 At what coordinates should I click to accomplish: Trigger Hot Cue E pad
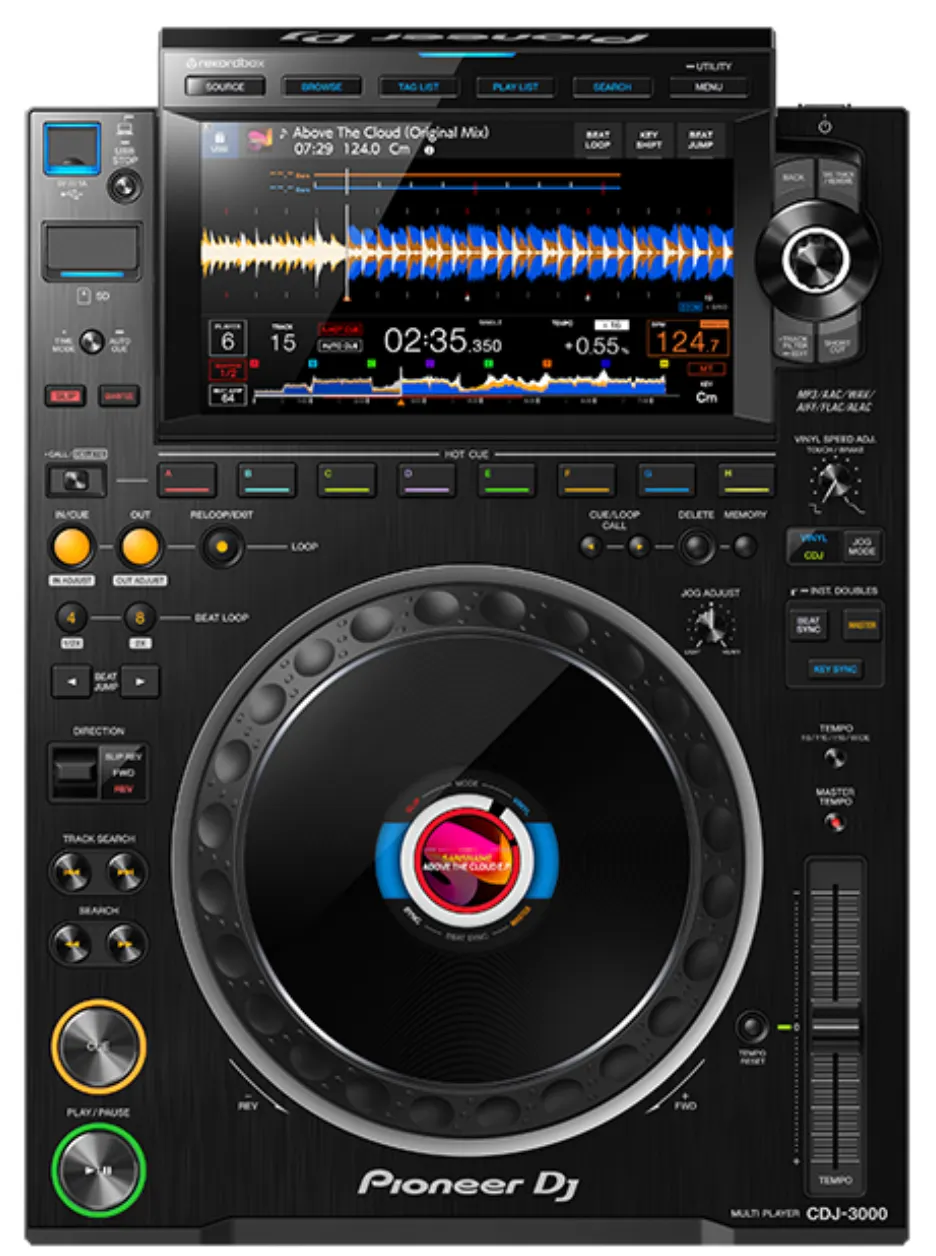tap(507, 480)
